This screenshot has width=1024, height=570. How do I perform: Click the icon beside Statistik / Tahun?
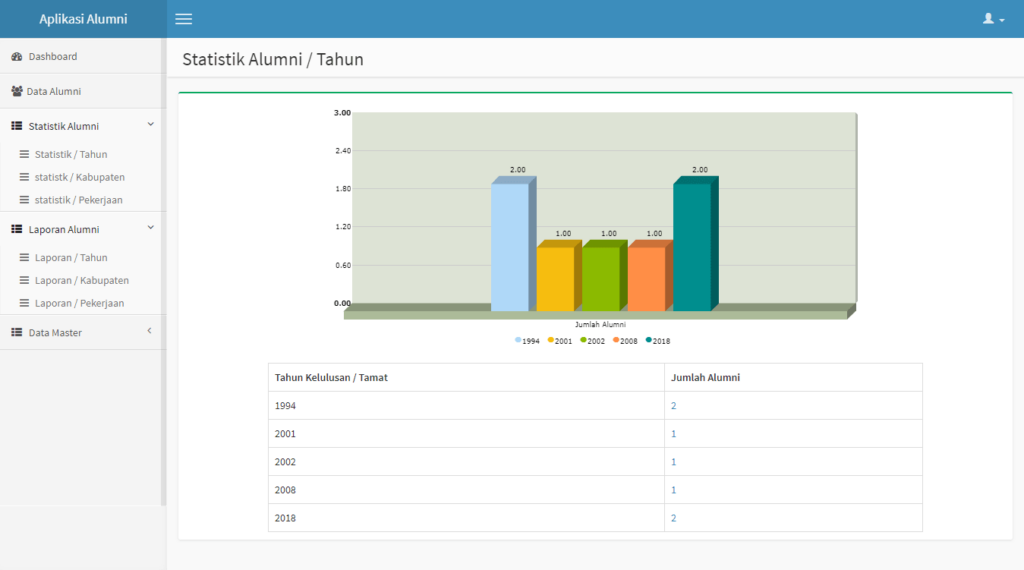pos(25,154)
